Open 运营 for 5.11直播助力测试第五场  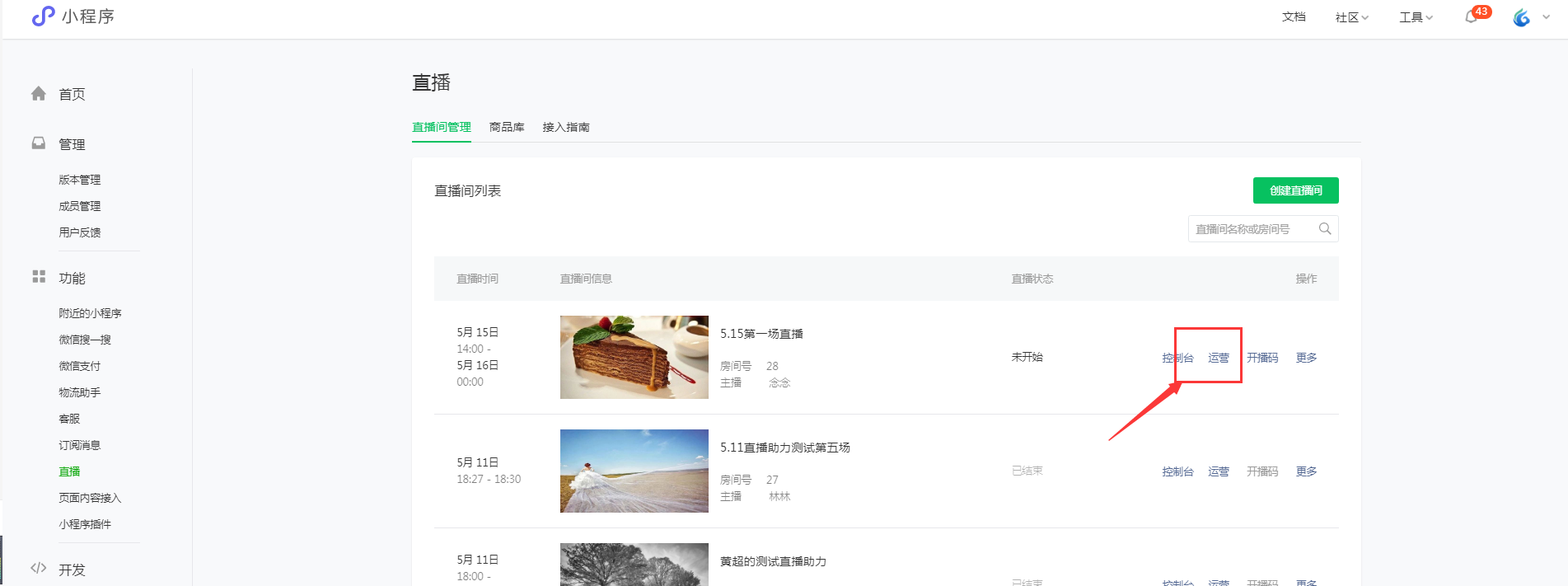point(1219,471)
